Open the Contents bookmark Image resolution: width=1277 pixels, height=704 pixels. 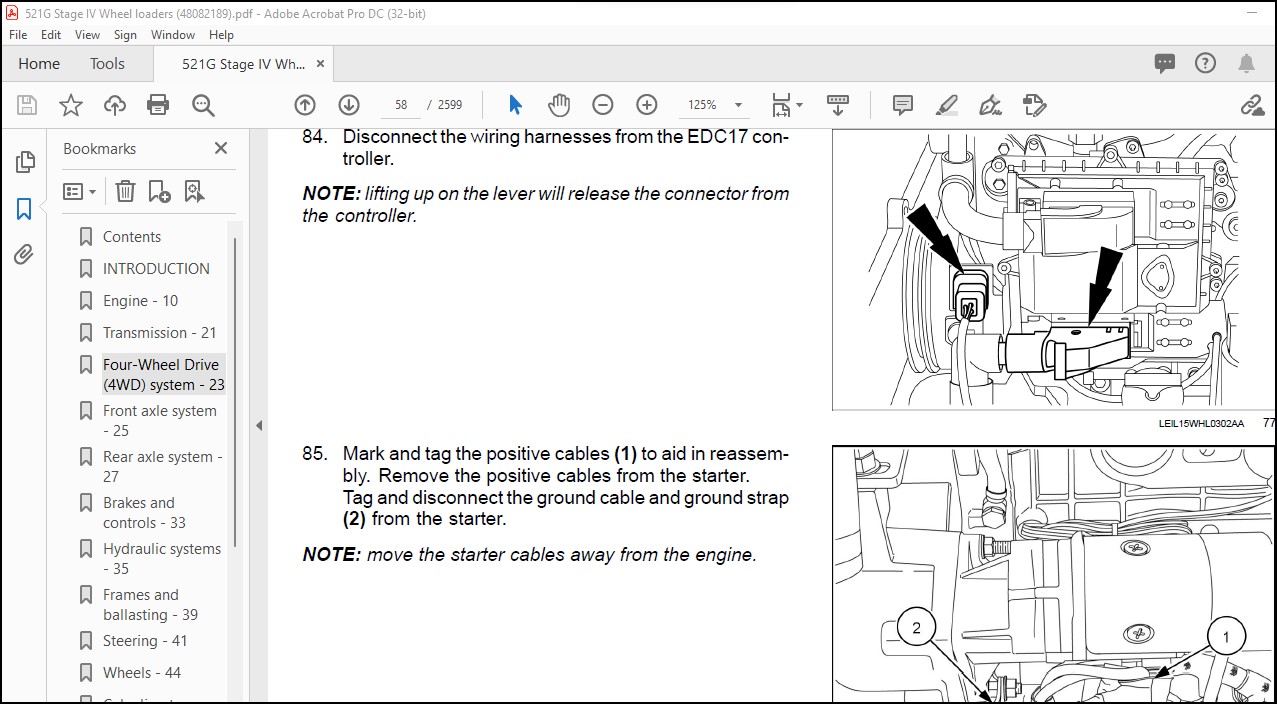pos(132,237)
